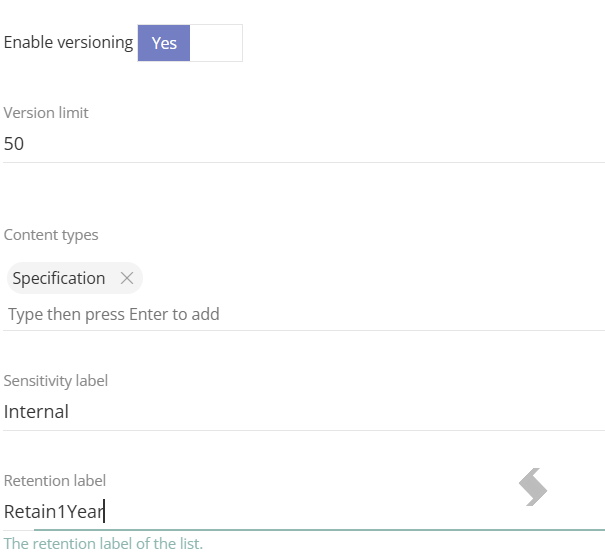Edit the Sensitivity label value Internal
The height and width of the screenshot is (558, 605).
(x=304, y=412)
